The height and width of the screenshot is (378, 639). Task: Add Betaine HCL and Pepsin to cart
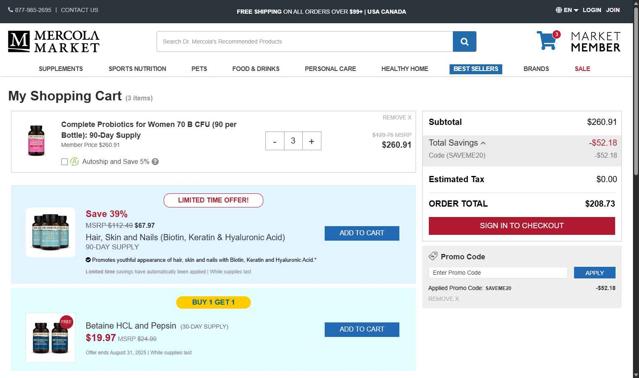[362, 330]
